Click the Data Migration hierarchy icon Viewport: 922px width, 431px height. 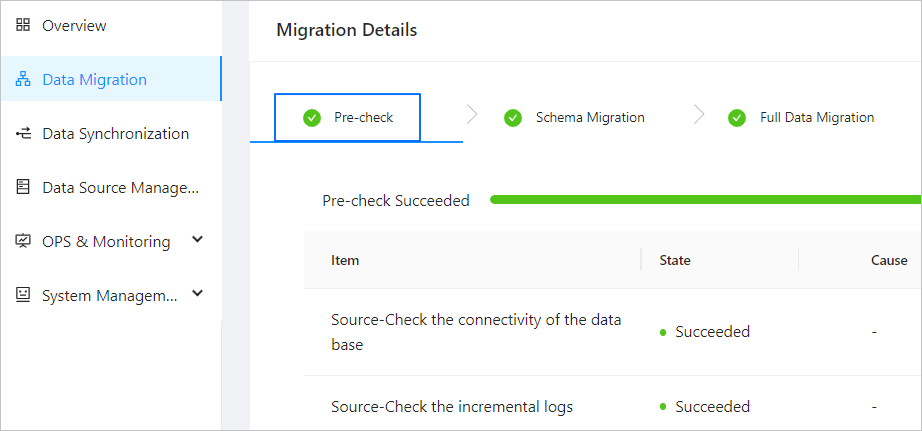click(24, 80)
